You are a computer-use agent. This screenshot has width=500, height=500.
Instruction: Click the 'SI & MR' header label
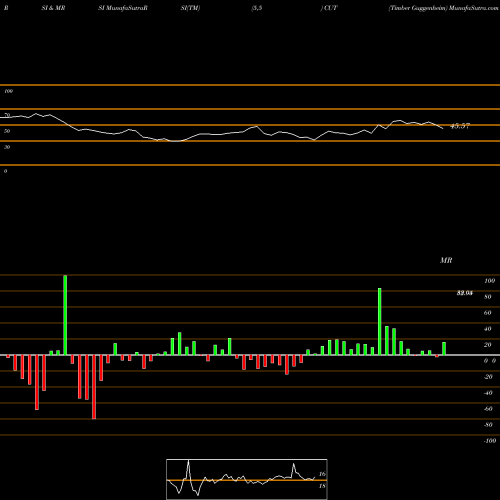pos(53,8)
